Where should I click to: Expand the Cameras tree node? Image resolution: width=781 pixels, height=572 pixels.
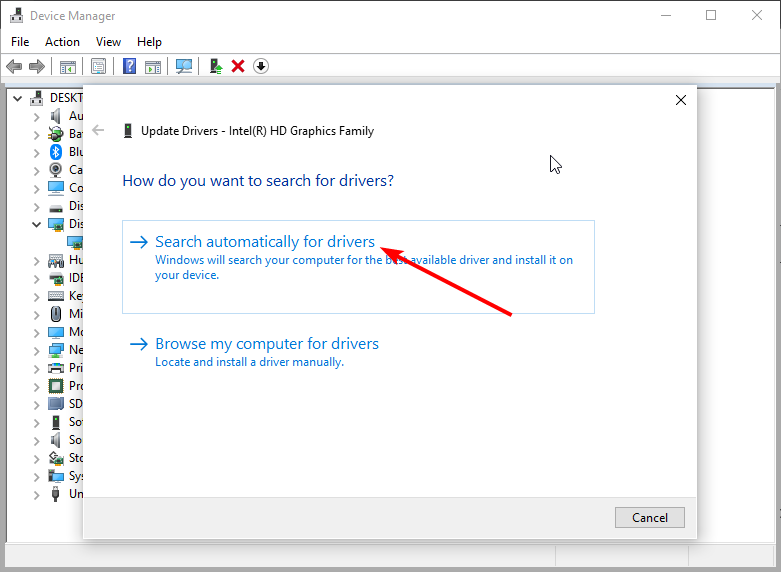pyautogui.click(x=36, y=171)
